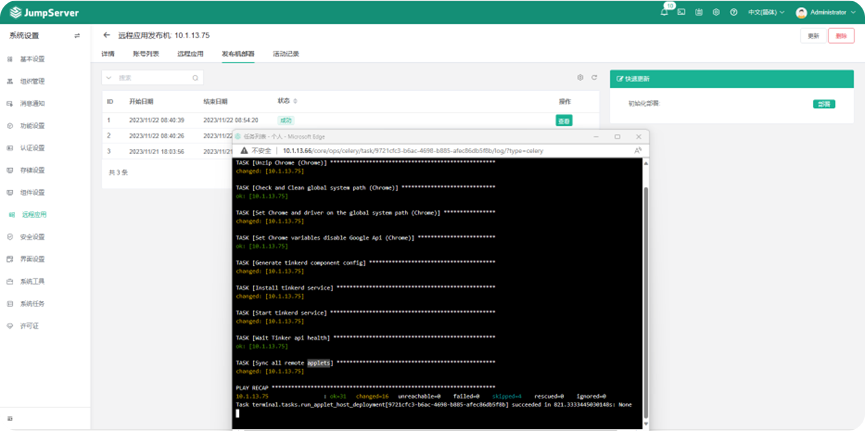Open the notification bell with badge 10
Viewport: 865px width, 431px height.
pos(664,12)
